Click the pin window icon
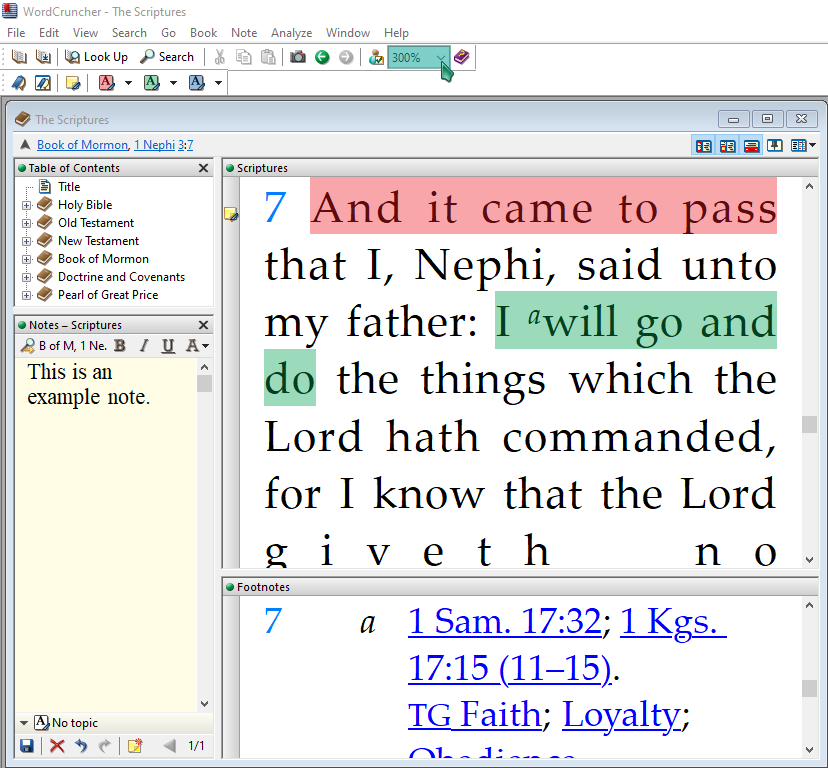Screen dimensions: 828x768 pos(775,145)
